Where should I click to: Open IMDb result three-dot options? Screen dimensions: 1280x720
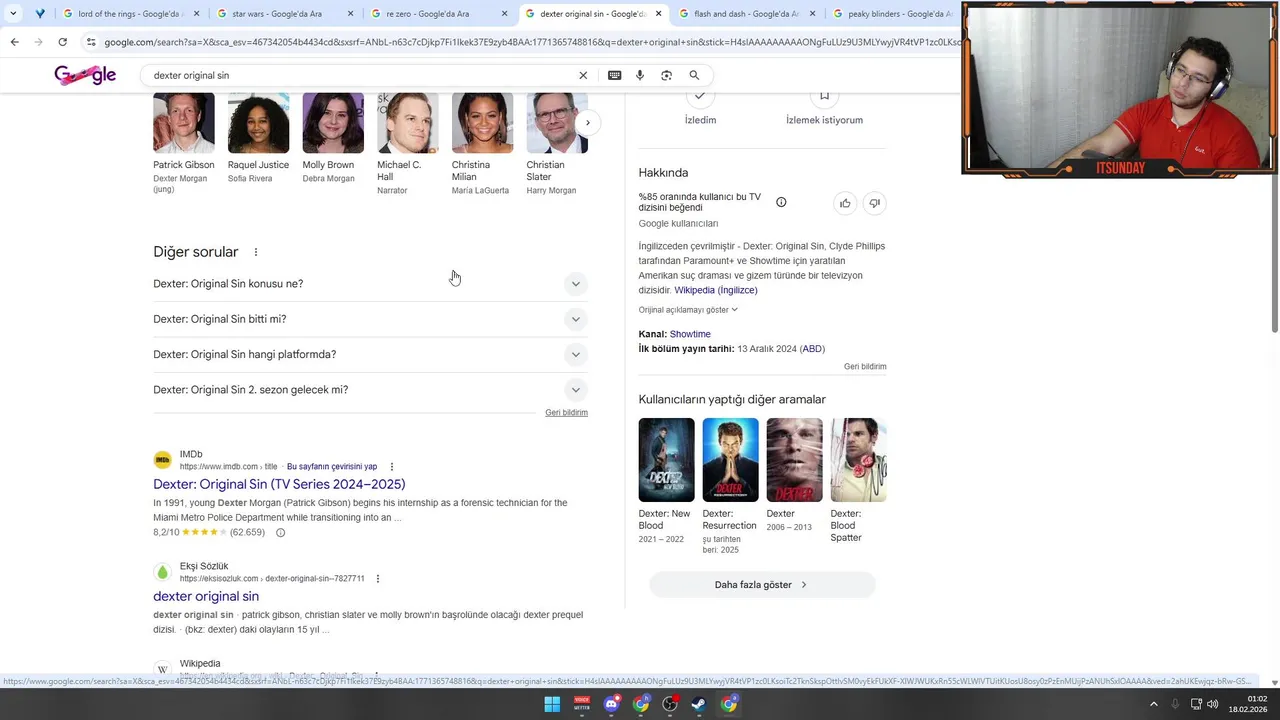(391, 467)
